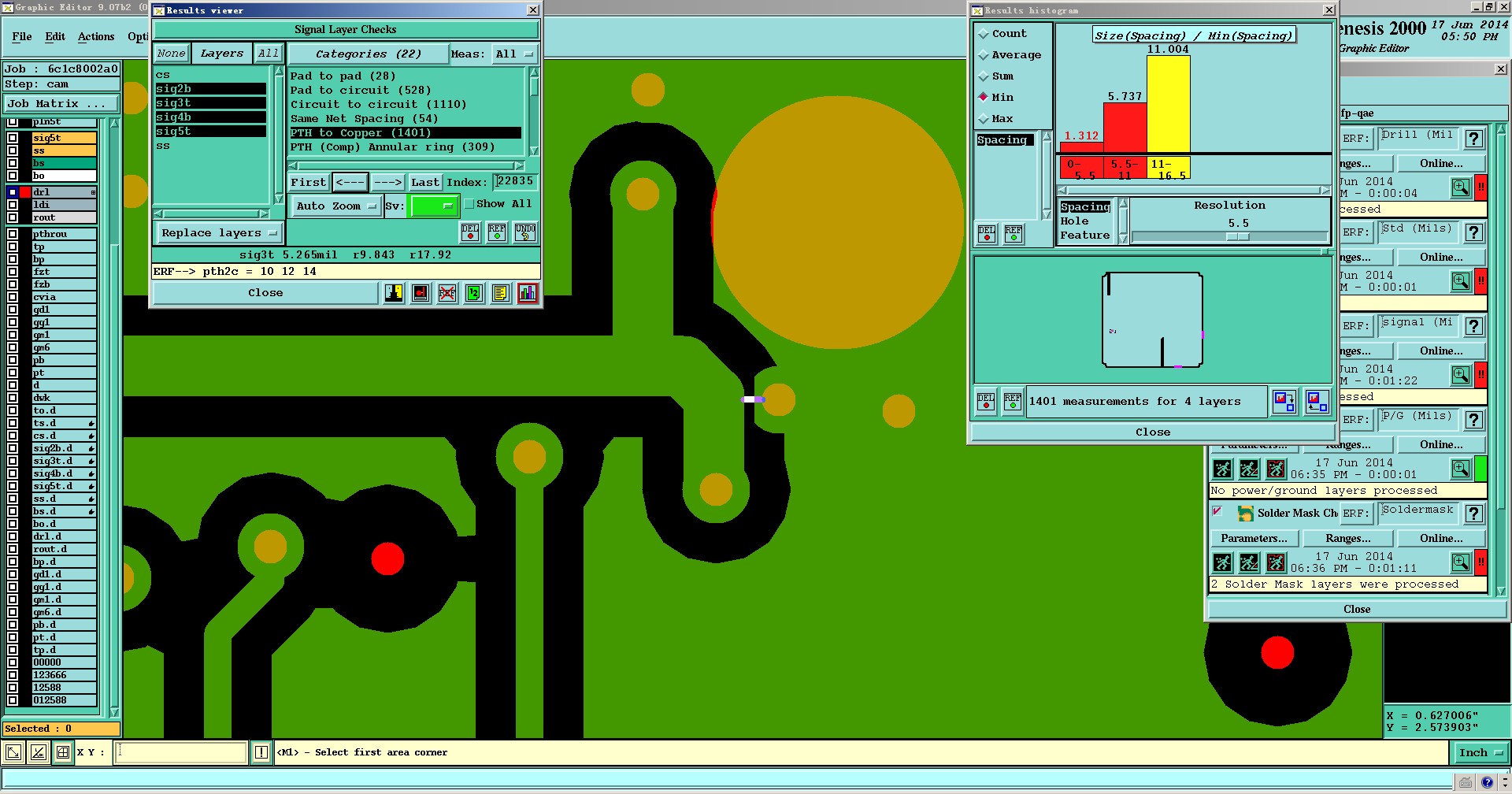Select Count radio option in histogram

[x=984, y=34]
